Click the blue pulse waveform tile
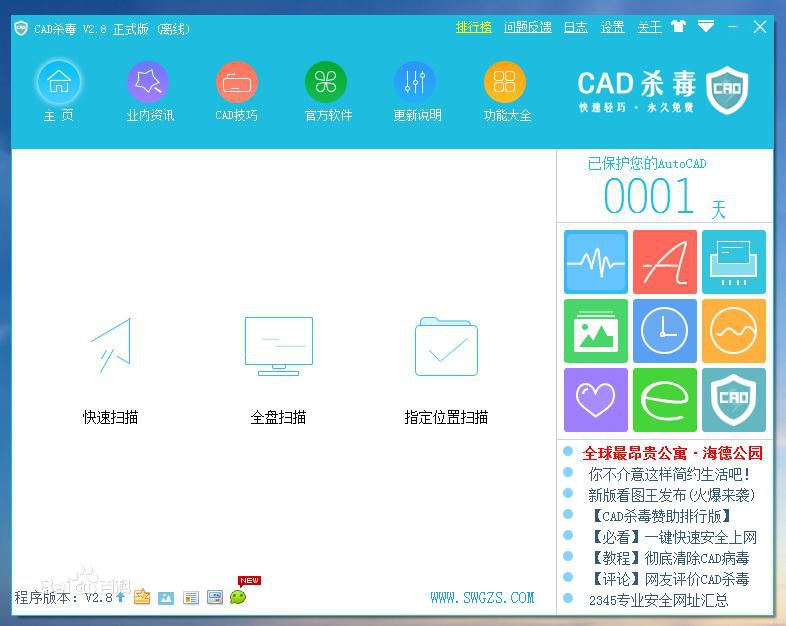786x626 pixels. [x=596, y=262]
